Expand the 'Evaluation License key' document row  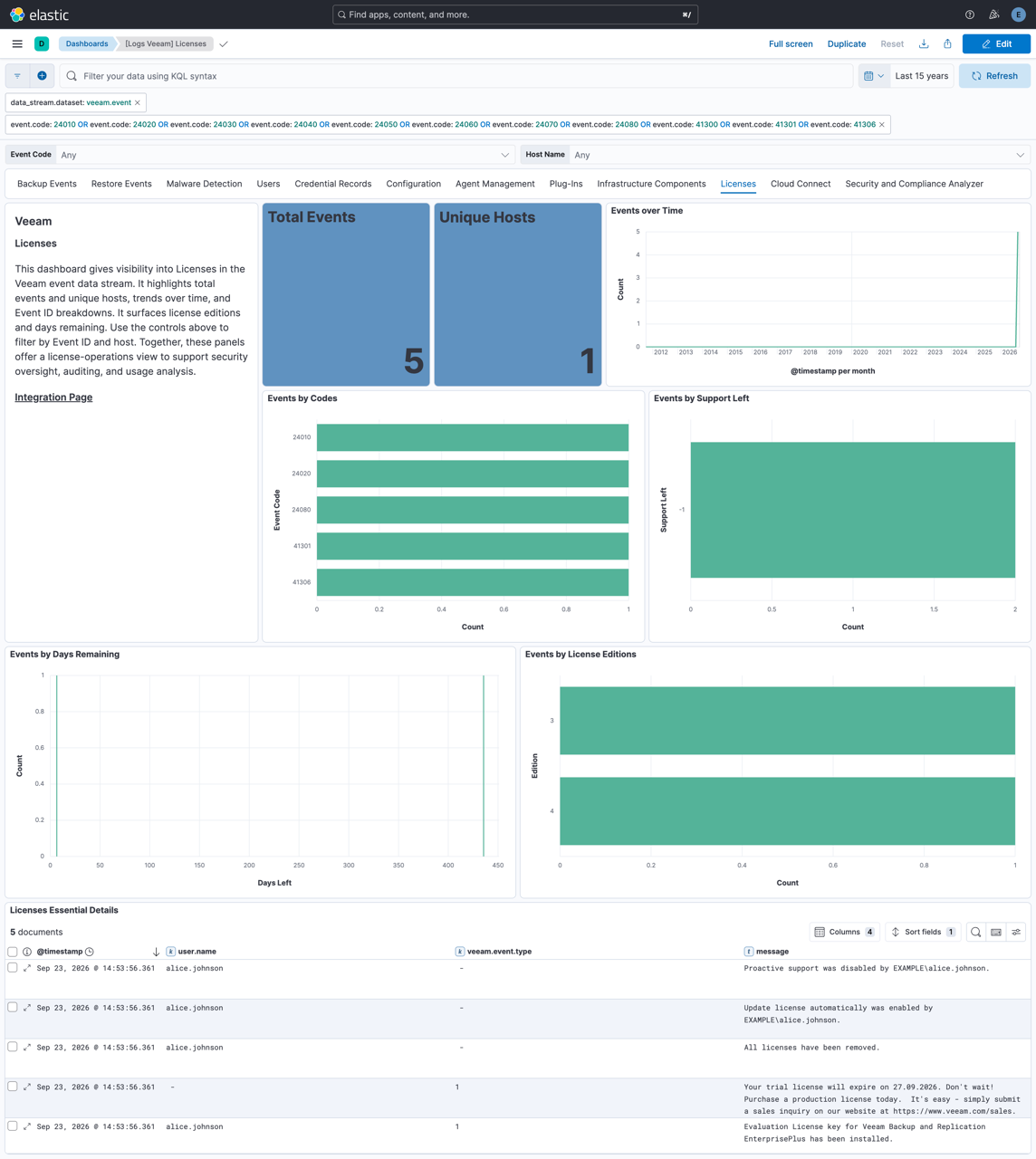point(27,1126)
